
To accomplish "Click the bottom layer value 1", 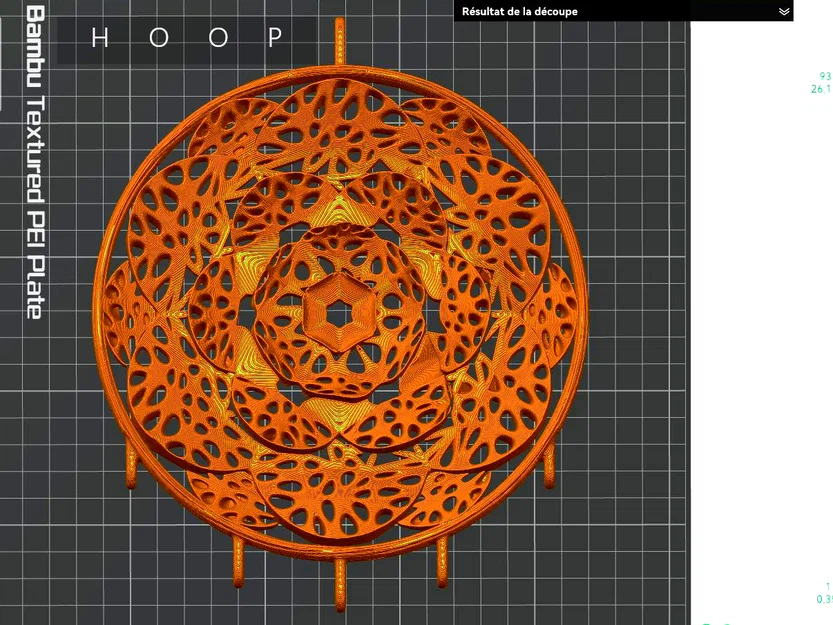I will coord(829,586).
